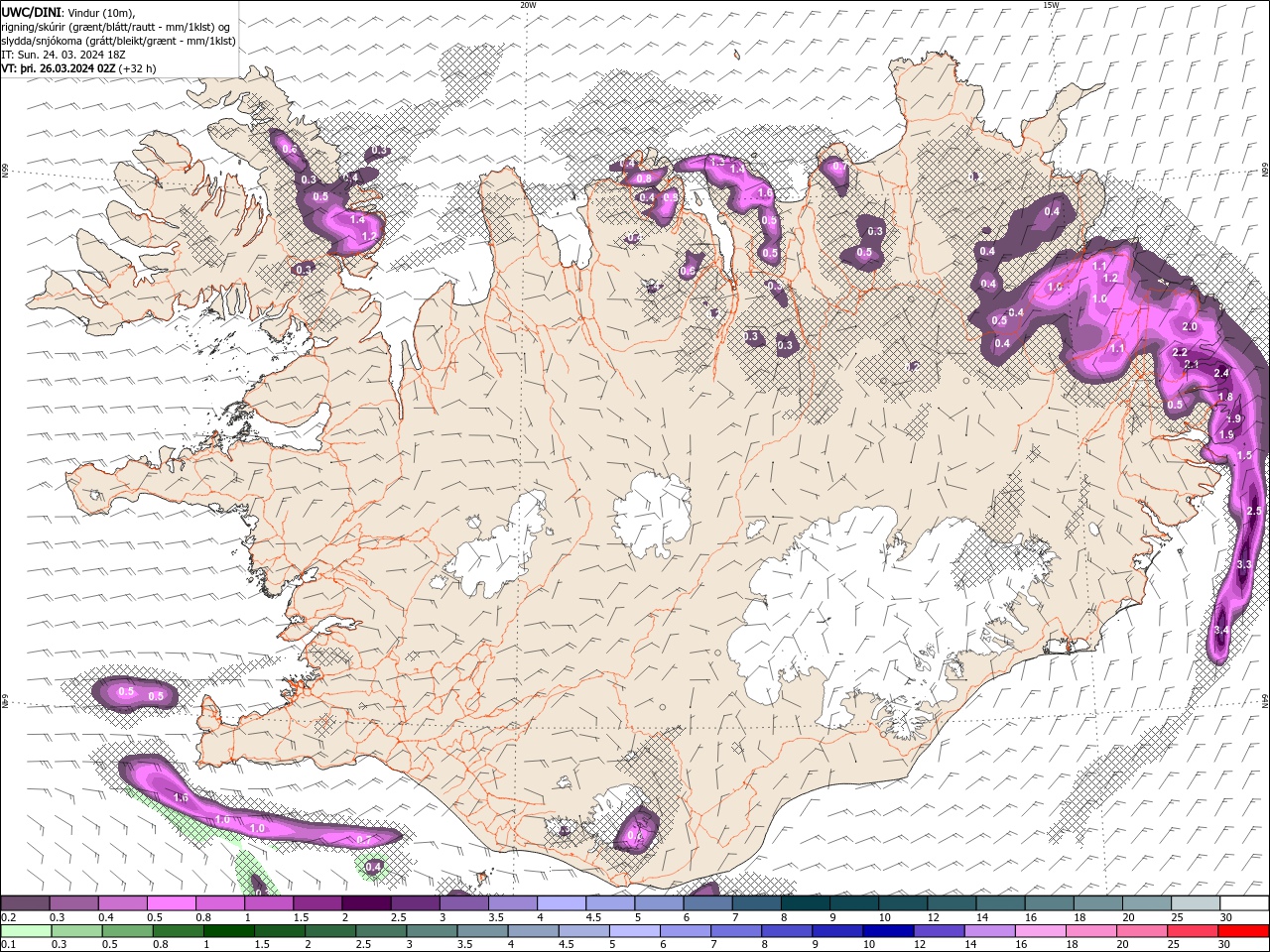This screenshot has height=952, width=1270.
Task: Click the 3.3 snowfall value label
Action: (1245, 564)
